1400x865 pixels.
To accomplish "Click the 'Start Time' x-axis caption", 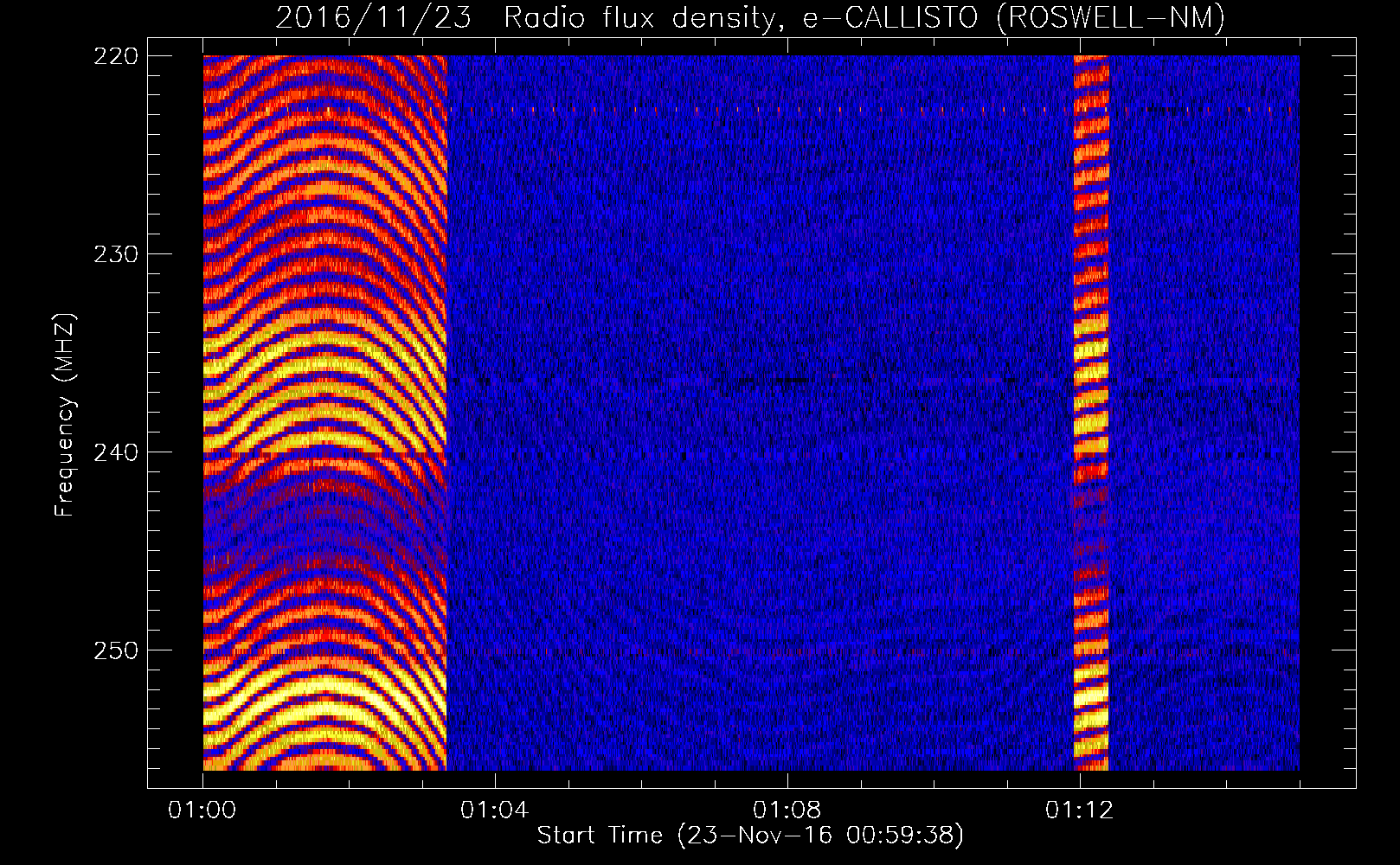I will click(x=750, y=836).
